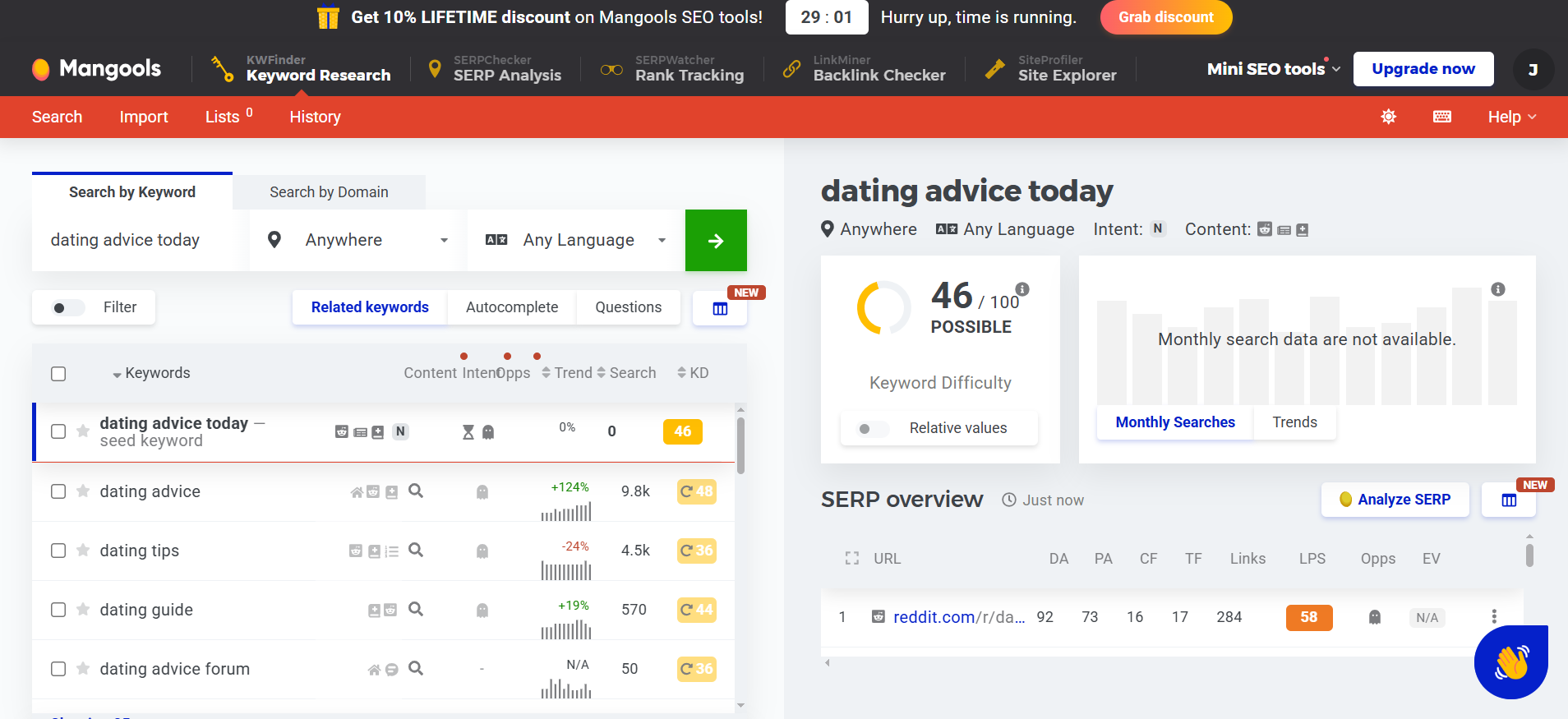Star the 'dating advice today' keyword
1568x719 pixels.
click(83, 431)
